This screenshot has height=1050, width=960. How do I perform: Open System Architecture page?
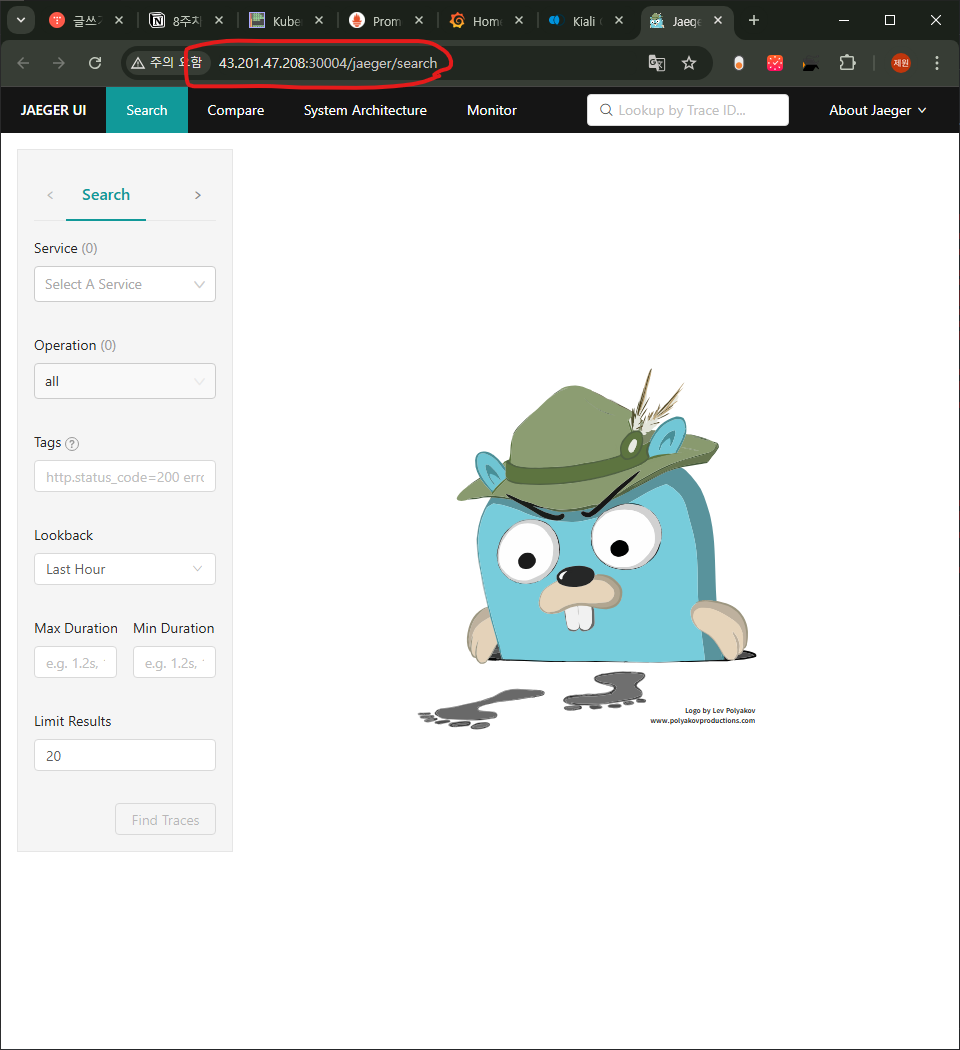click(365, 110)
